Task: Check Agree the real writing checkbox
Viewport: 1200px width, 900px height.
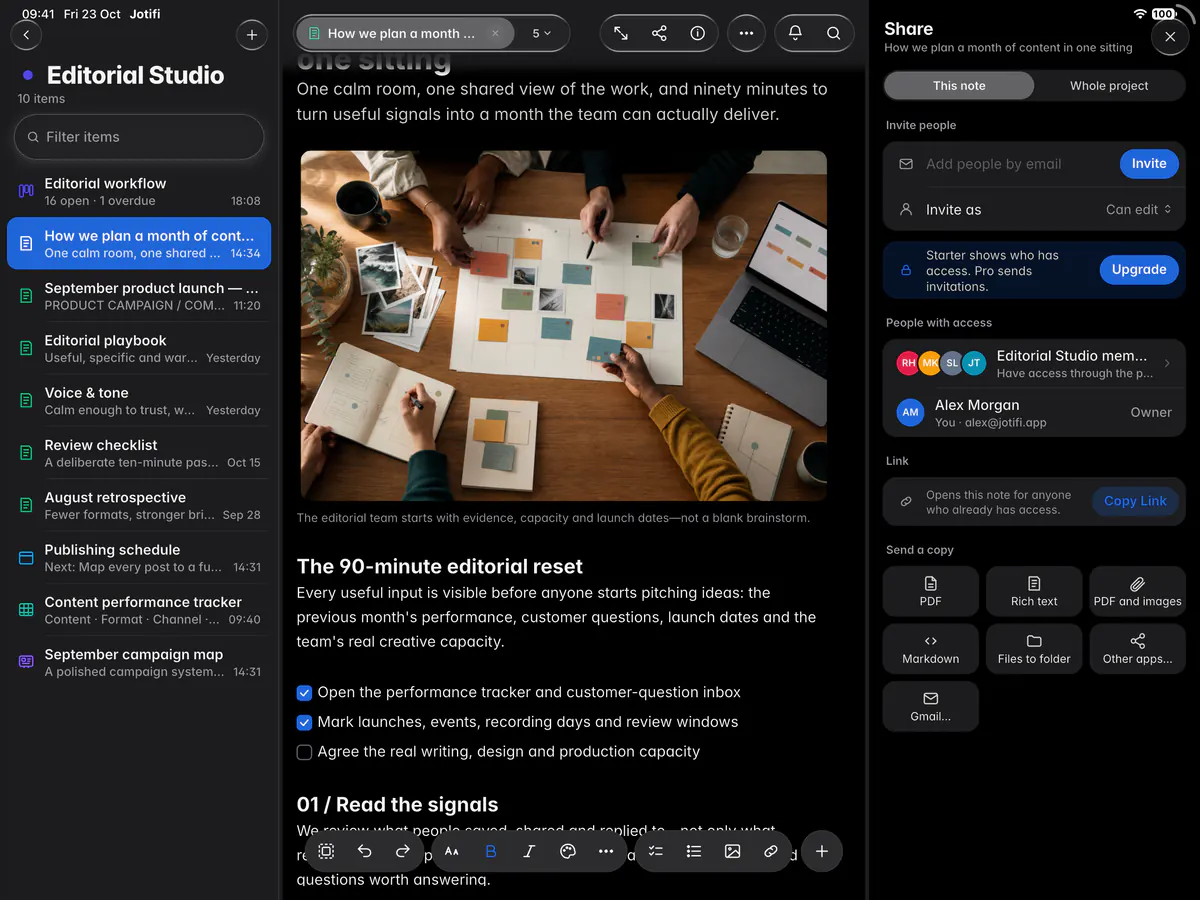Action: (305, 752)
